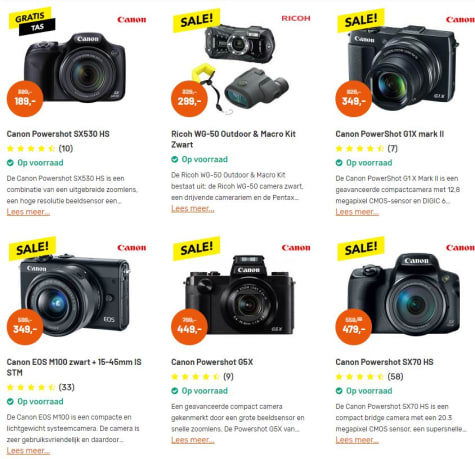Open Canon Powershot SX530 HS product image
This screenshot has height=459, width=475.
(75, 67)
